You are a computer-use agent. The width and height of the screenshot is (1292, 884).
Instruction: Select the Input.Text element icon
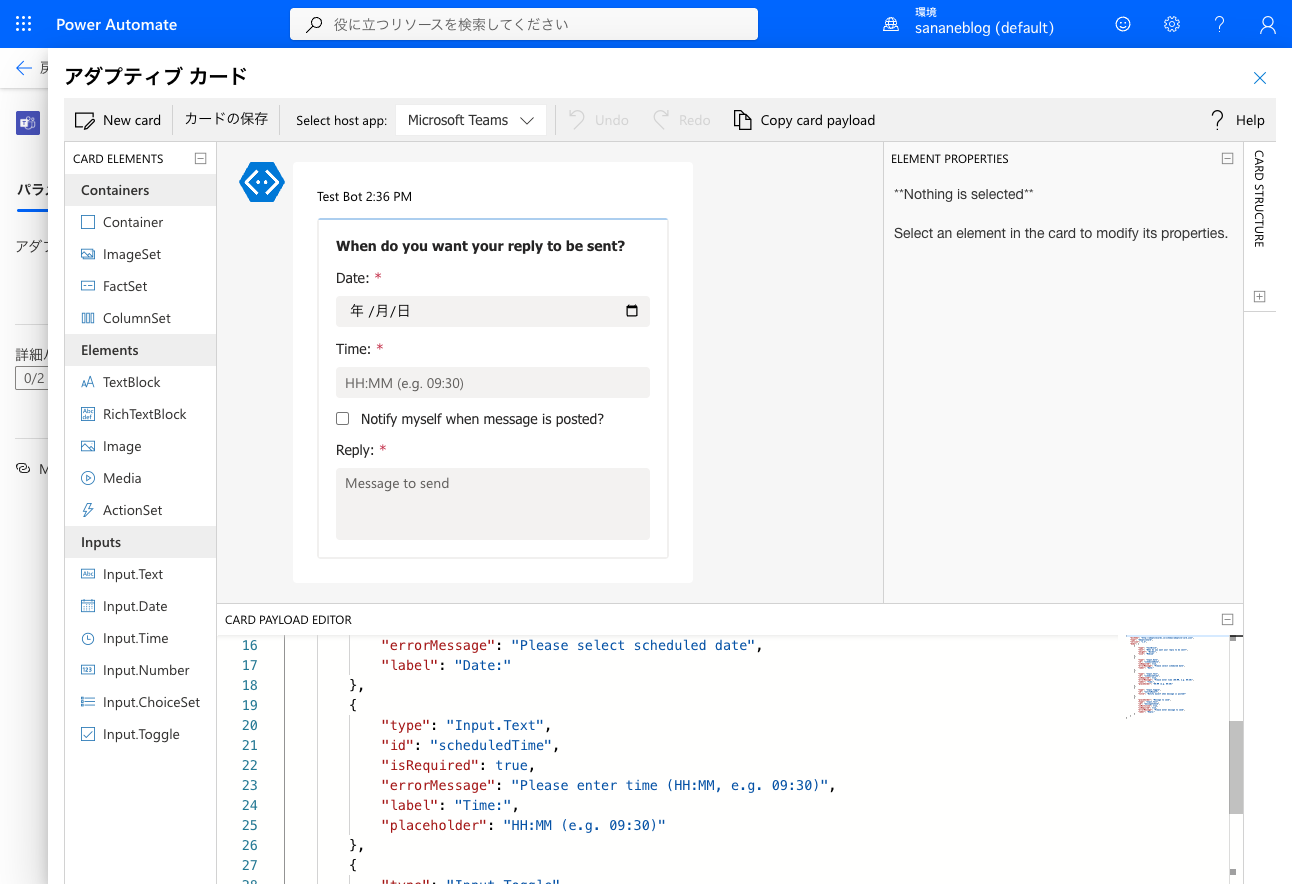(88, 574)
